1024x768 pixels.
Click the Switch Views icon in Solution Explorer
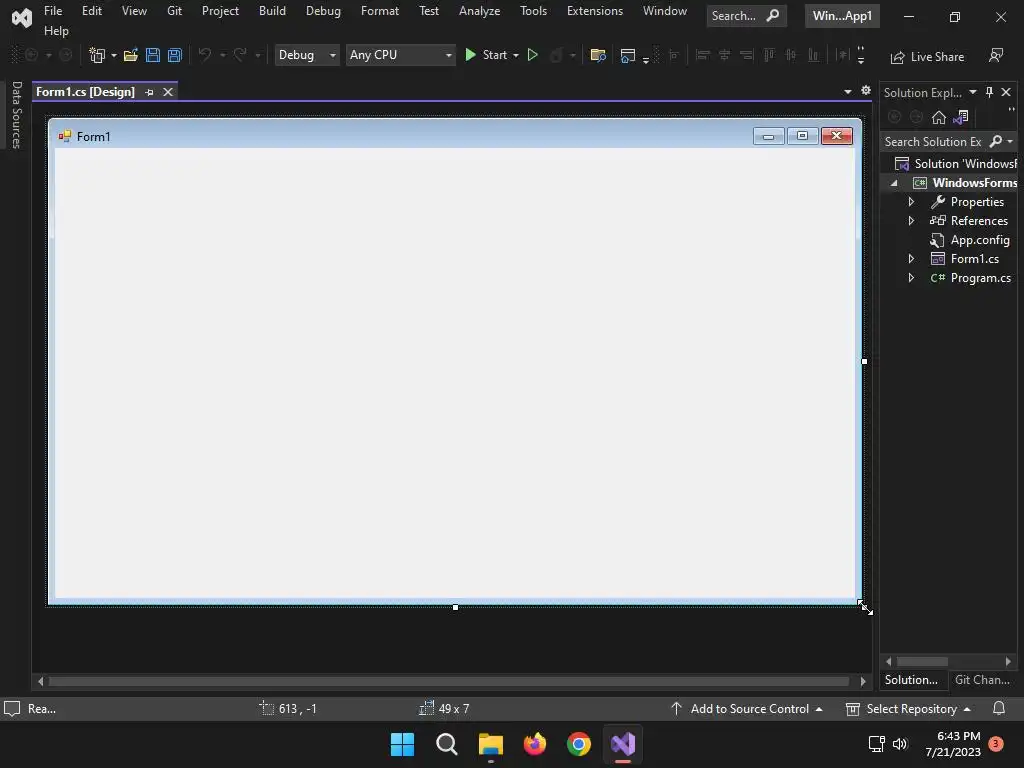[x=961, y=117]
